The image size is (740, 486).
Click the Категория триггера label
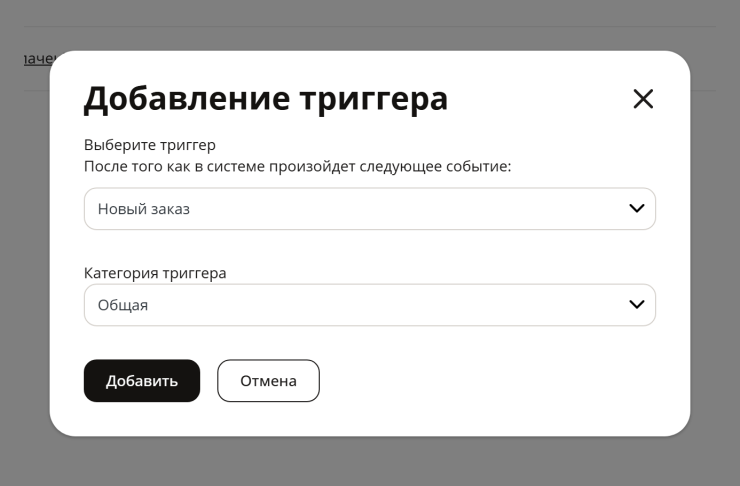point(155,273)
